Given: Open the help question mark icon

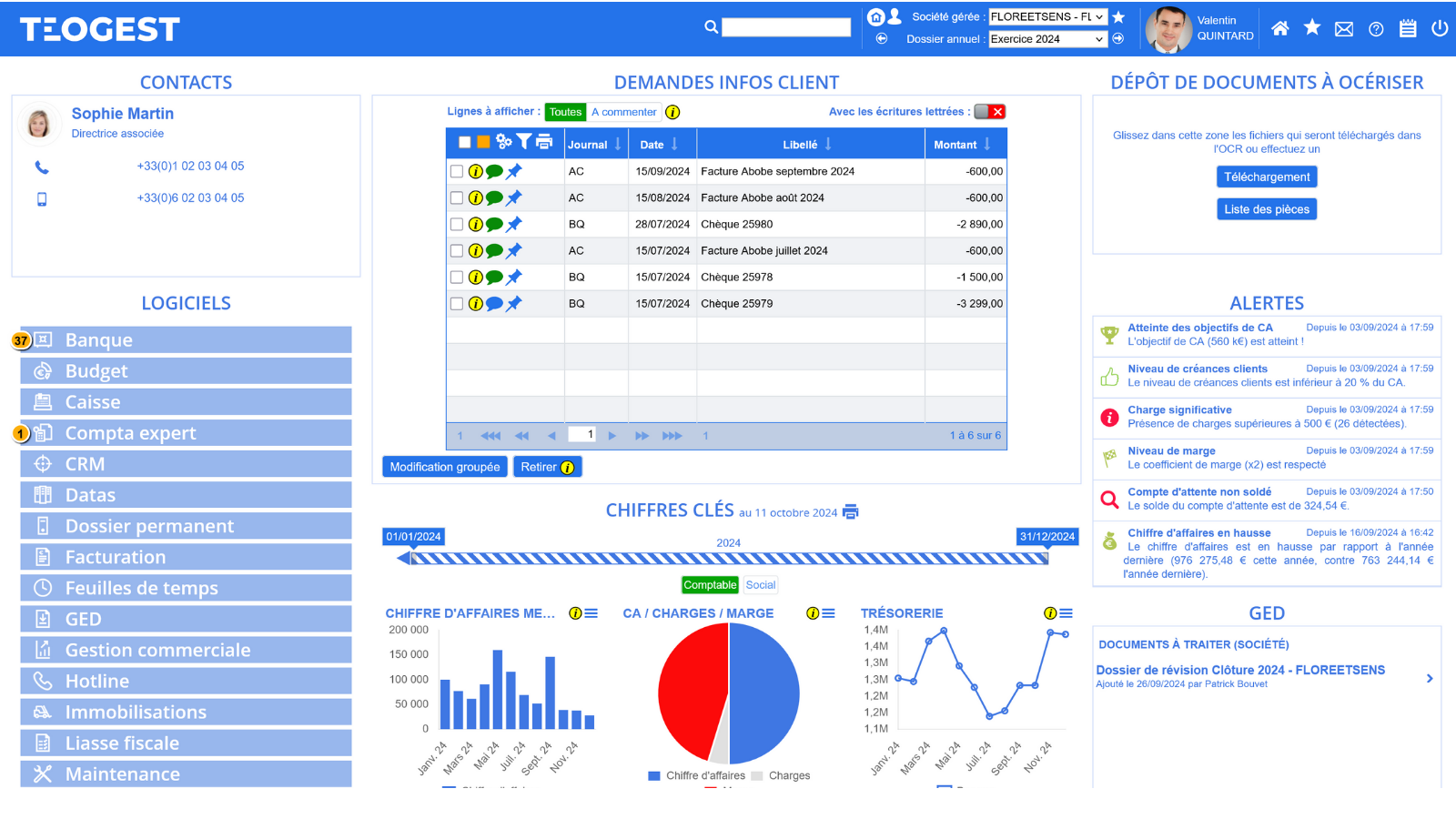Looking at the screenshot, I should tap(1376, 29).
